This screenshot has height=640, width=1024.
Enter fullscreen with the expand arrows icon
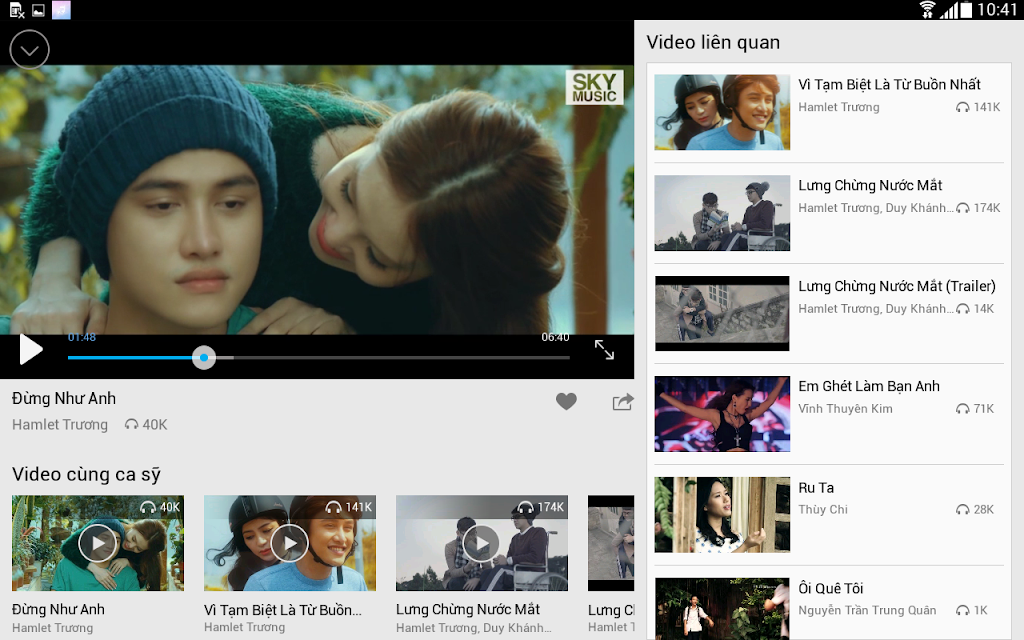pos(604,350)
